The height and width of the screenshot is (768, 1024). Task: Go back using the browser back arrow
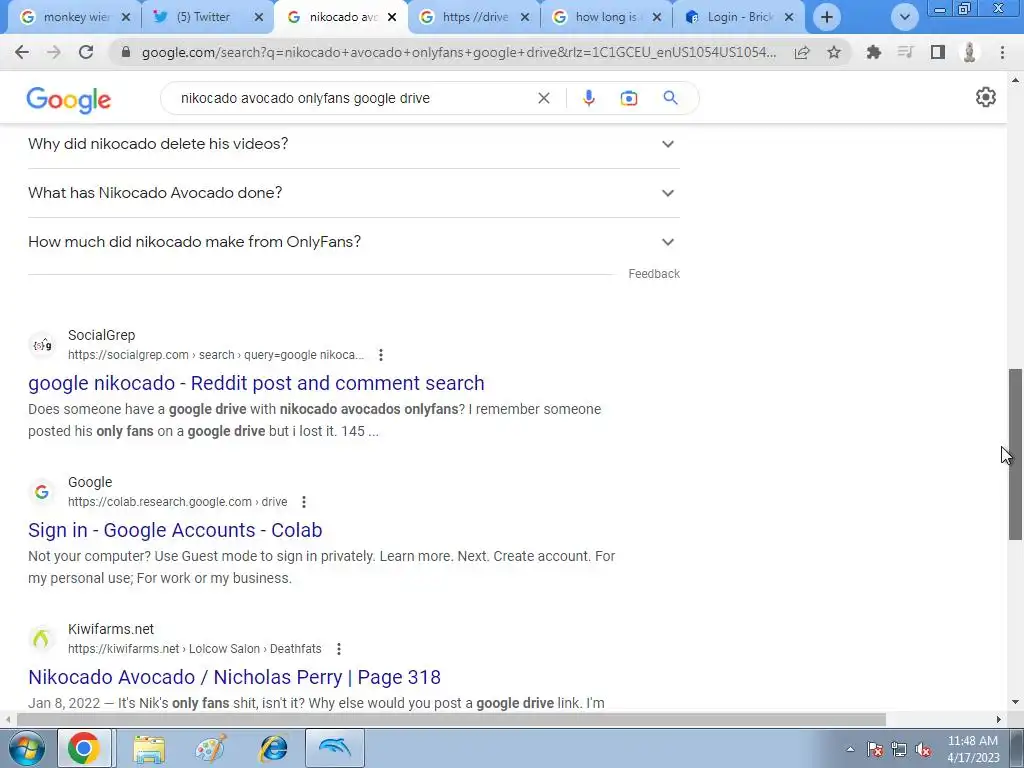point(22,52)
